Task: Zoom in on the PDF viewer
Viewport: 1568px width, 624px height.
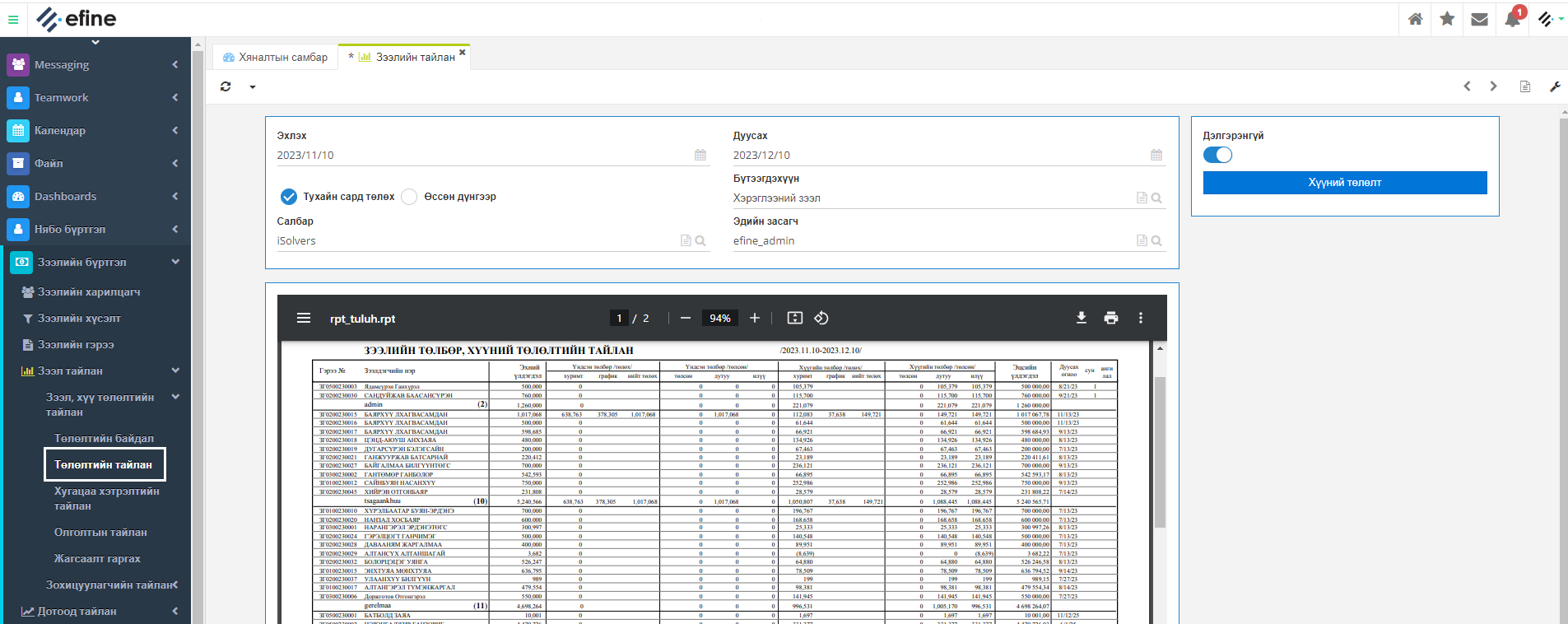Action: [x=754, y=318]
